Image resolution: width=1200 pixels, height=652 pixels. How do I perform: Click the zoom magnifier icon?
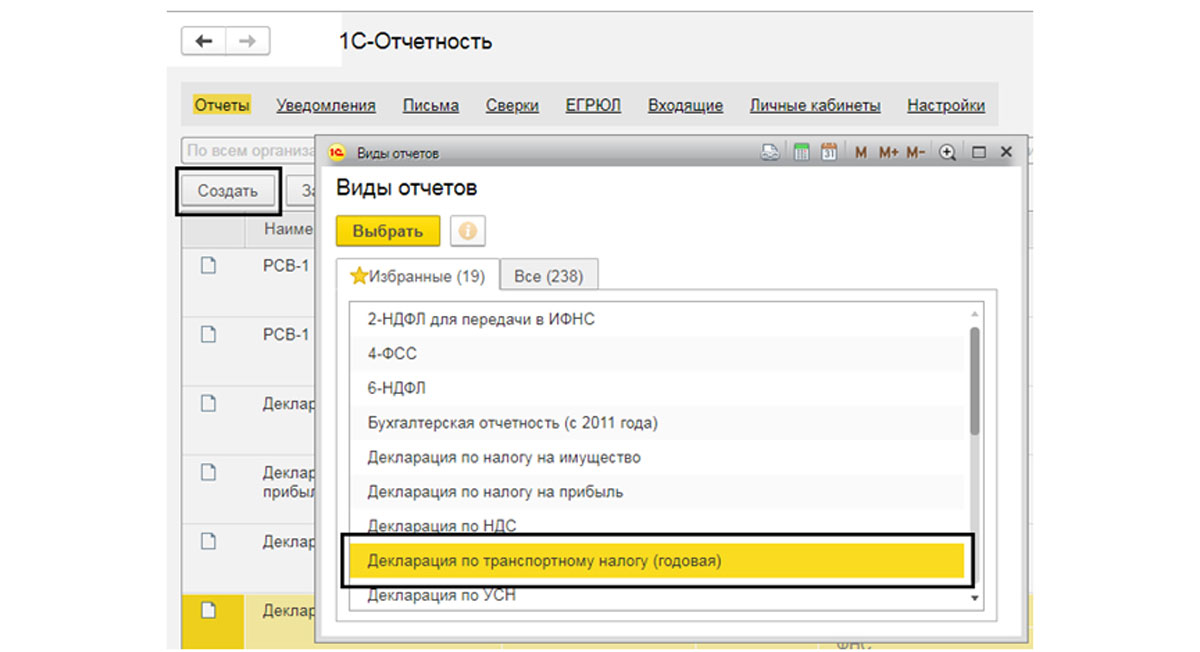[x=947, y=153]
